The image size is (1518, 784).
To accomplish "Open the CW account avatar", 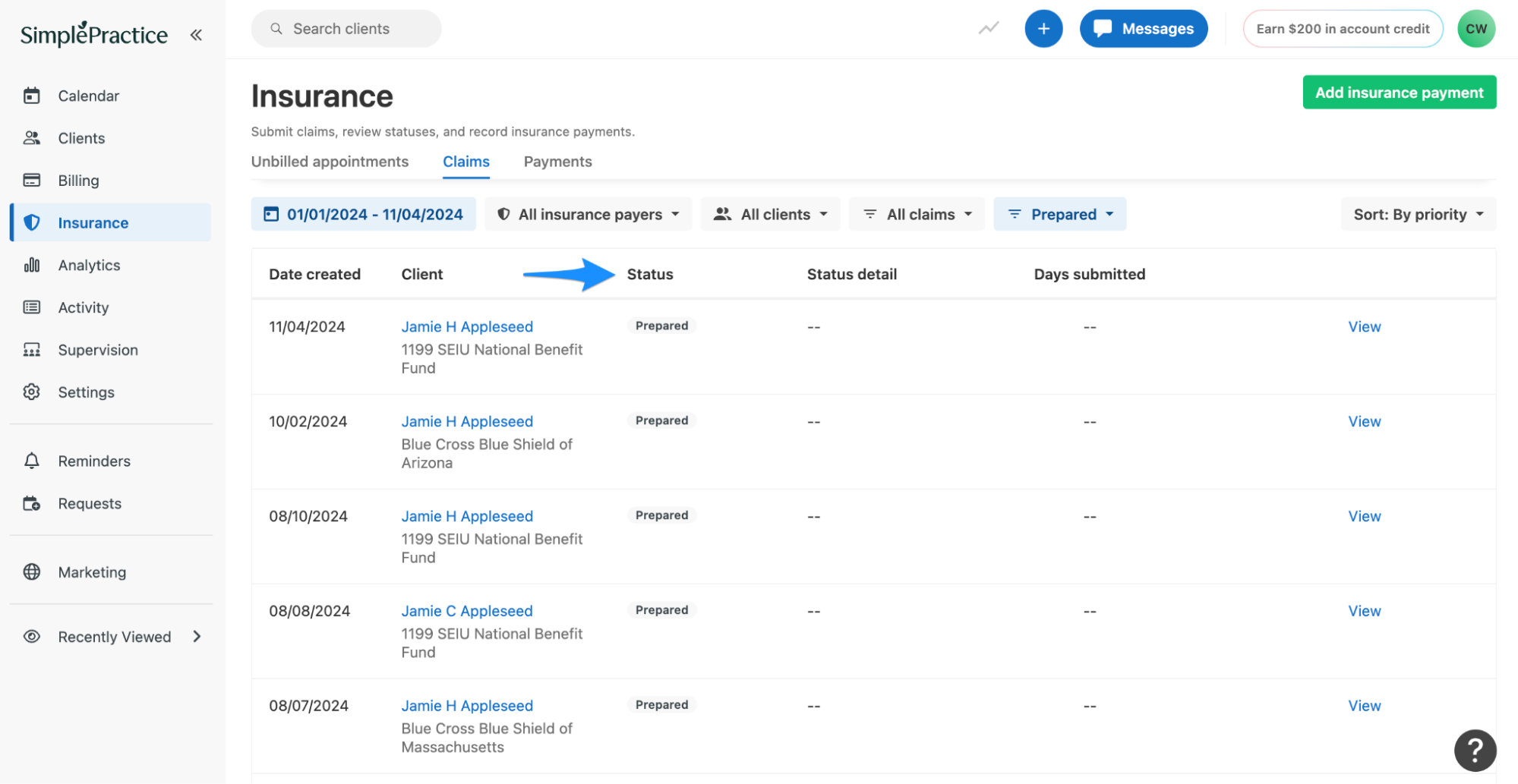I will point(1475,29).
